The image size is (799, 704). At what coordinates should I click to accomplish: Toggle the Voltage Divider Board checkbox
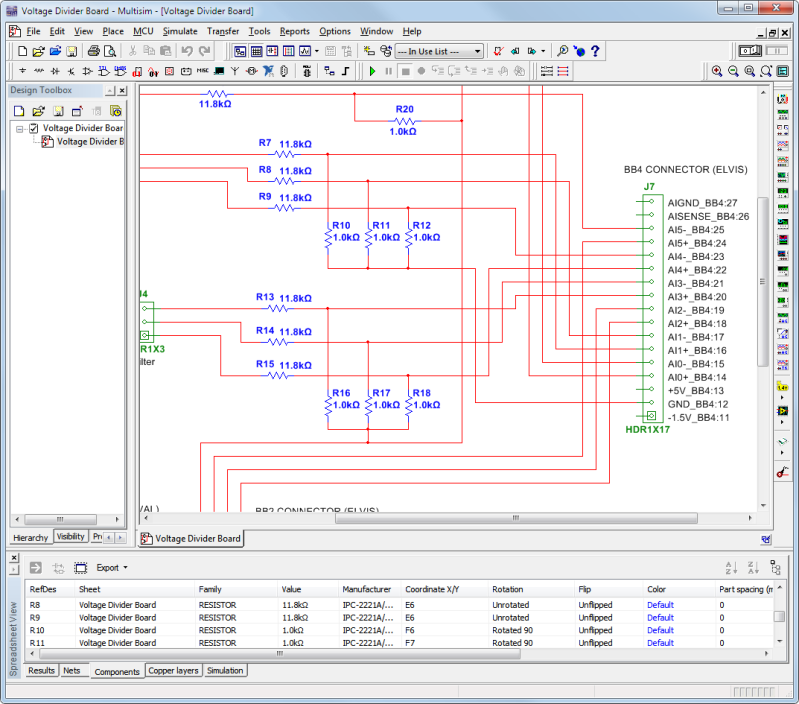coord(34,128)
